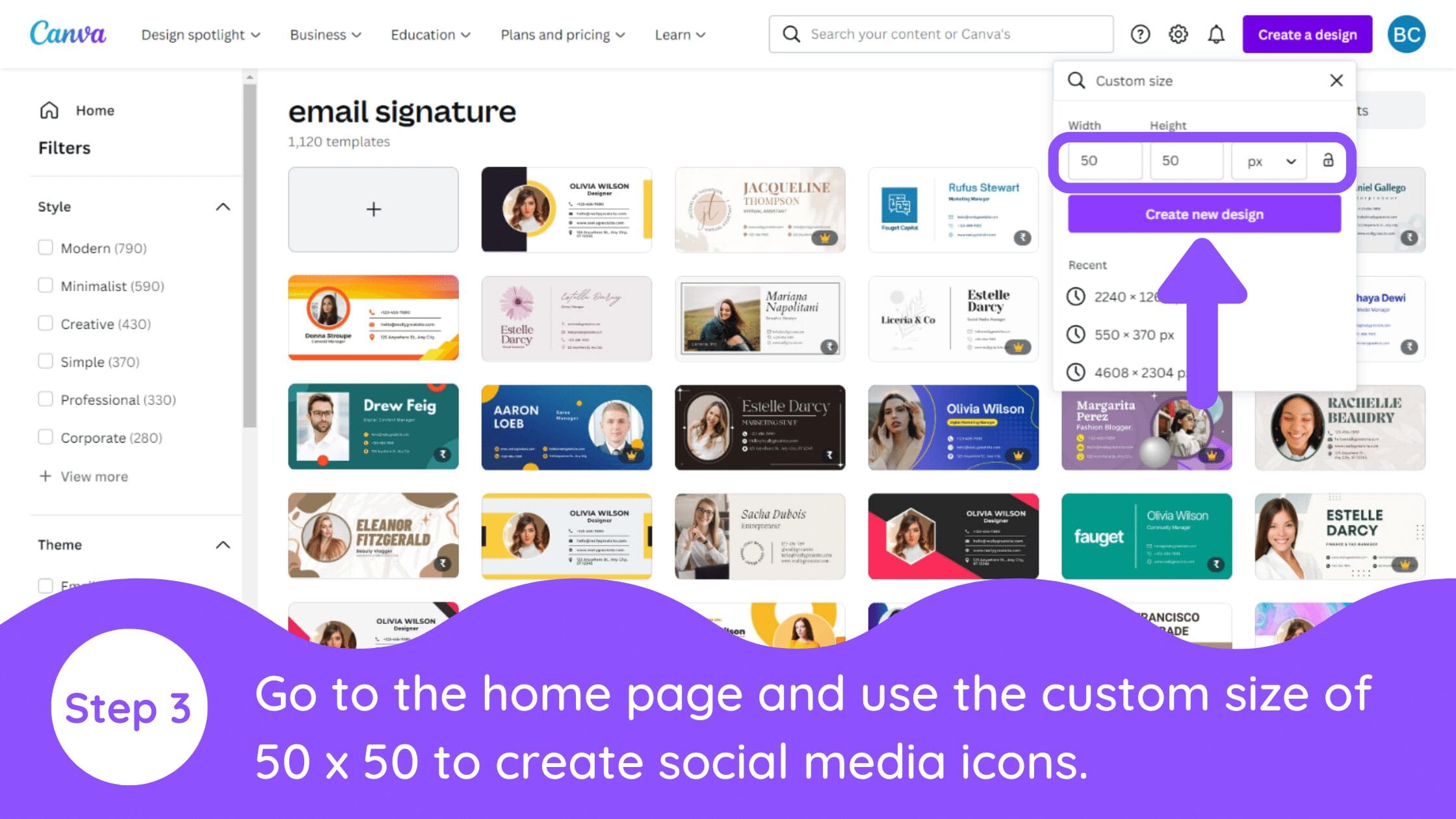Click the Create a design button

pos(1308,34)
